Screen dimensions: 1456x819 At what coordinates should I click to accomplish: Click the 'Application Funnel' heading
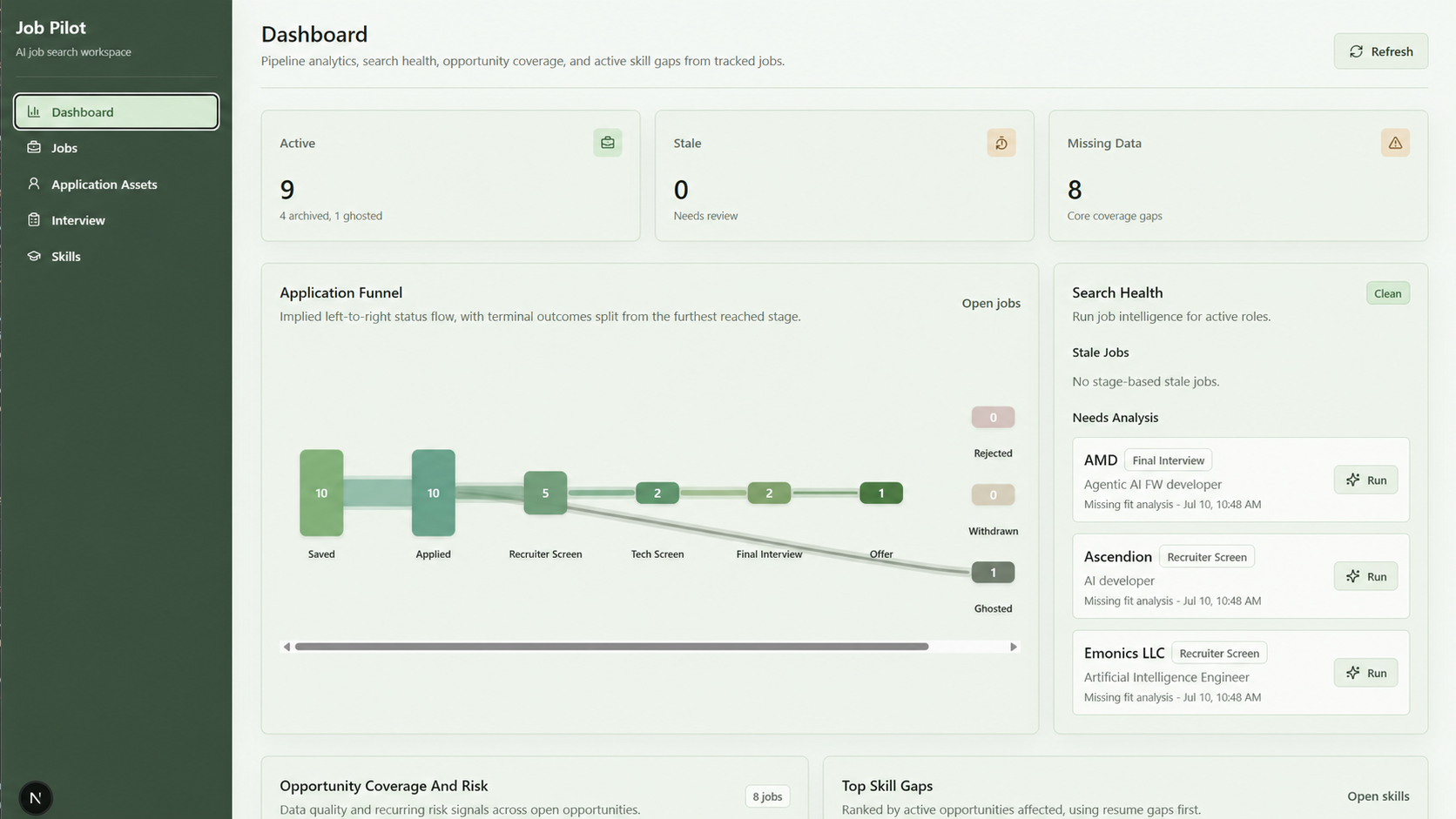pyautogui.click(x=341, y=292)
